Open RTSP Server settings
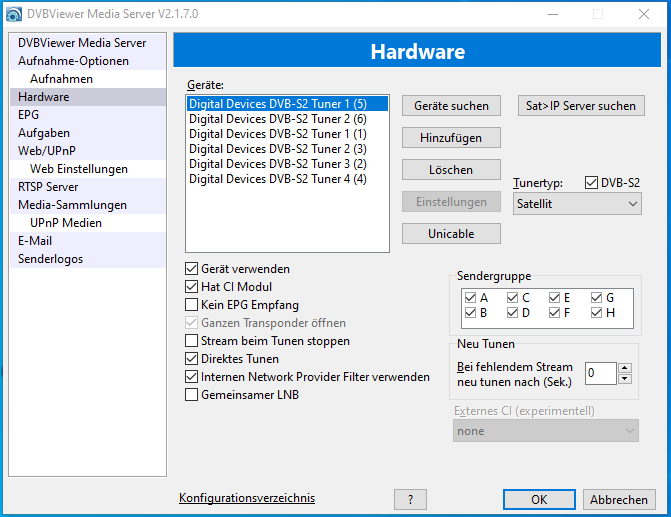Viewport: 671px width, 517px height. (x=88, y=187)
